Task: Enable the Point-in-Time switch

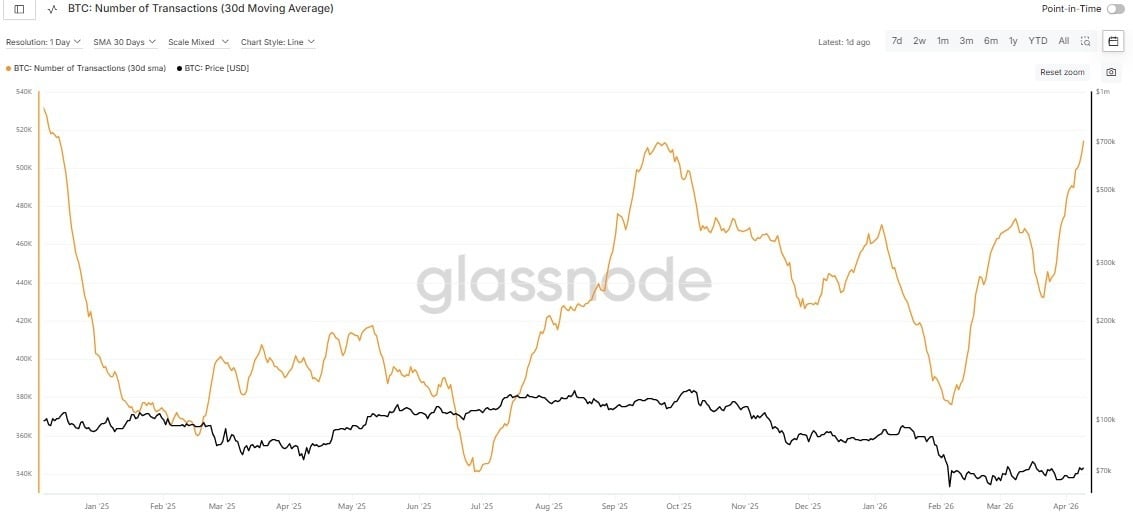Action: tap(1115, 9)
